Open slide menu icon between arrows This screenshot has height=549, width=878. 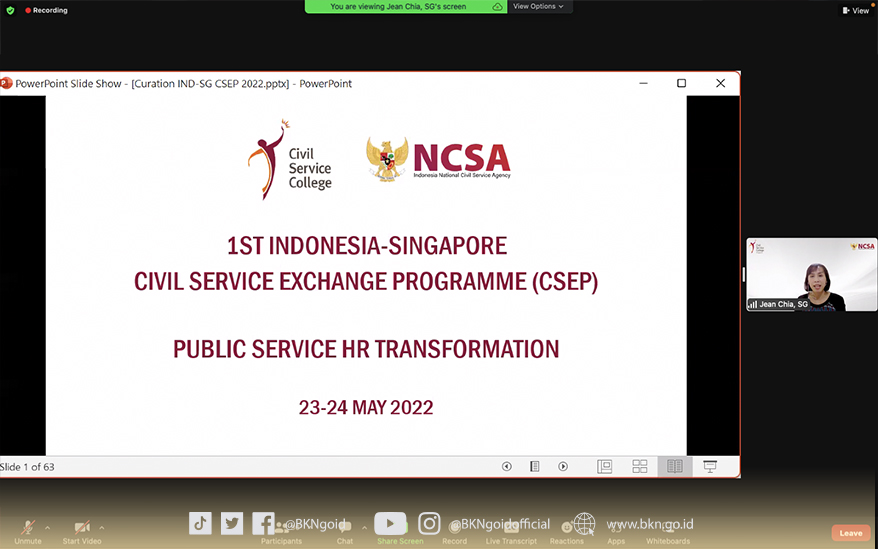pos(535,466)
